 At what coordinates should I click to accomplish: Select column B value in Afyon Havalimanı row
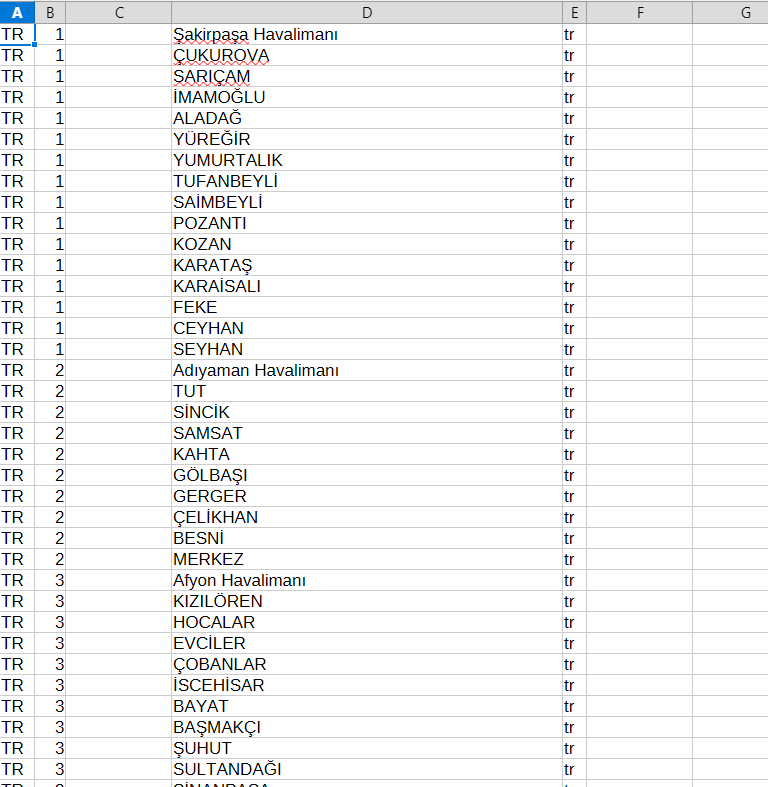pos(50,580)
